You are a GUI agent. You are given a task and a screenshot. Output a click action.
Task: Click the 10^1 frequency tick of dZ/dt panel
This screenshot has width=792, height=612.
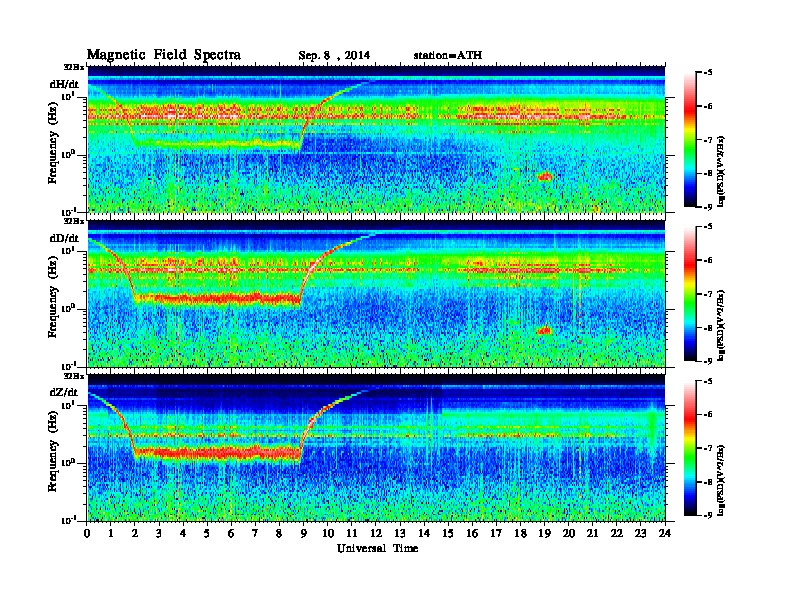point(68,405)
